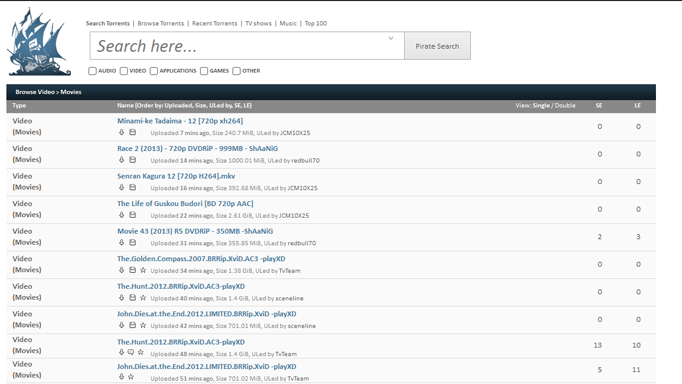This screenshot has width=682, height=384.
Task: Click save icon for The.Hunt.2012 uploaded by sceneline
Action: (133, 298)
